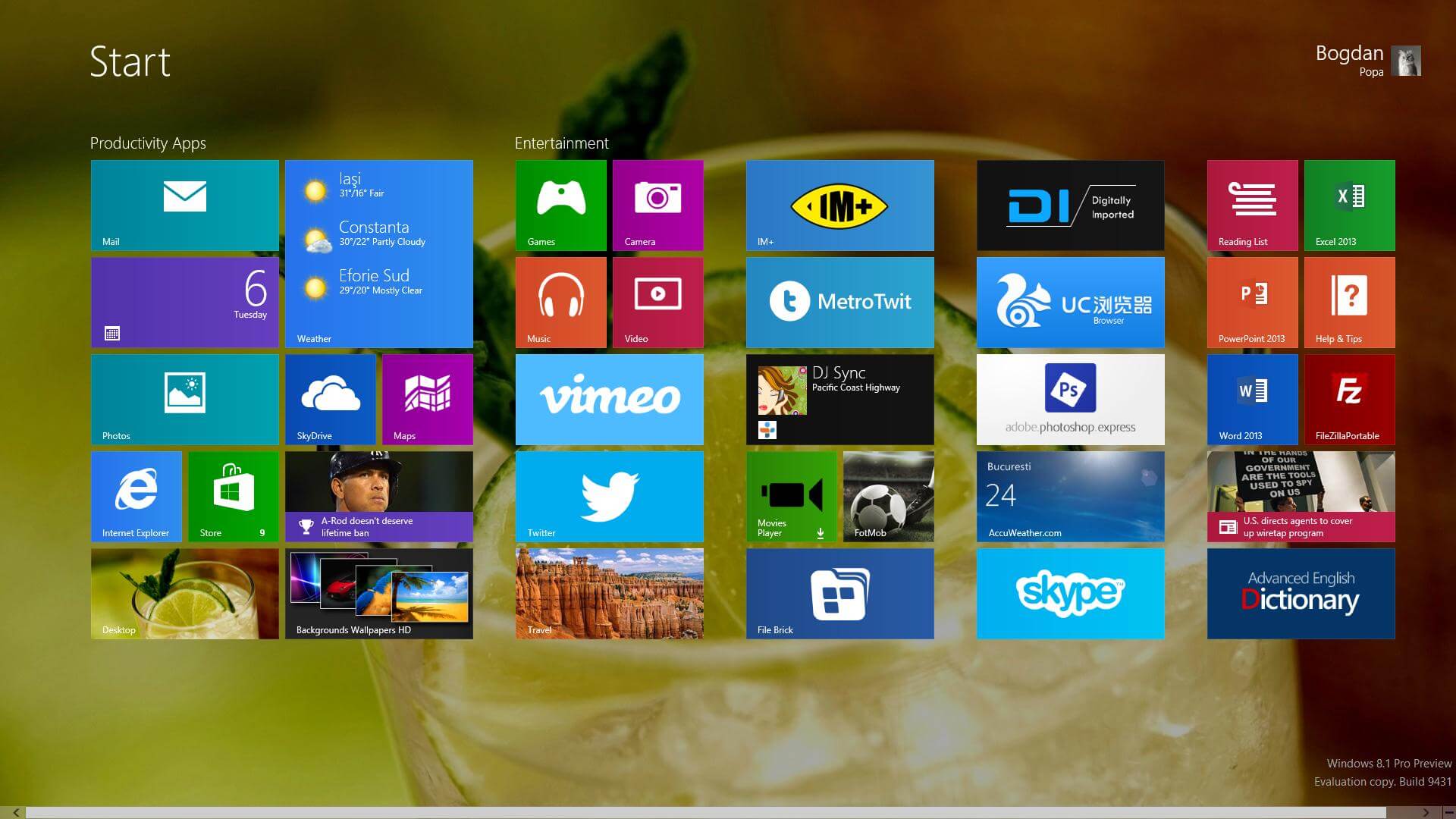Viewport: 1456px width, 819px height.
Task: Open the Mail tile
Action: tap(185, 206)
